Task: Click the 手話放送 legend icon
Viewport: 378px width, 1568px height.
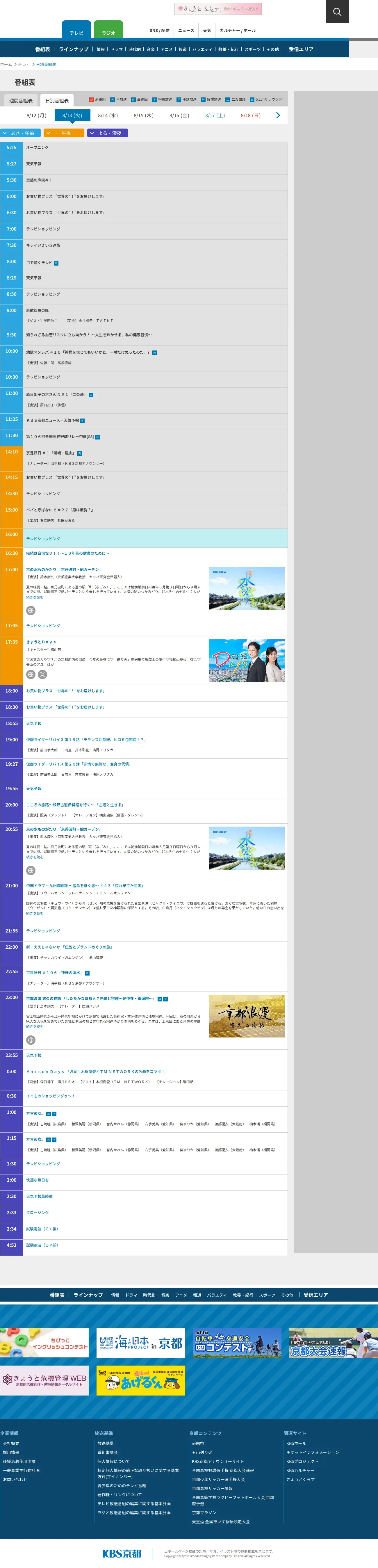Action: (179, 99)
